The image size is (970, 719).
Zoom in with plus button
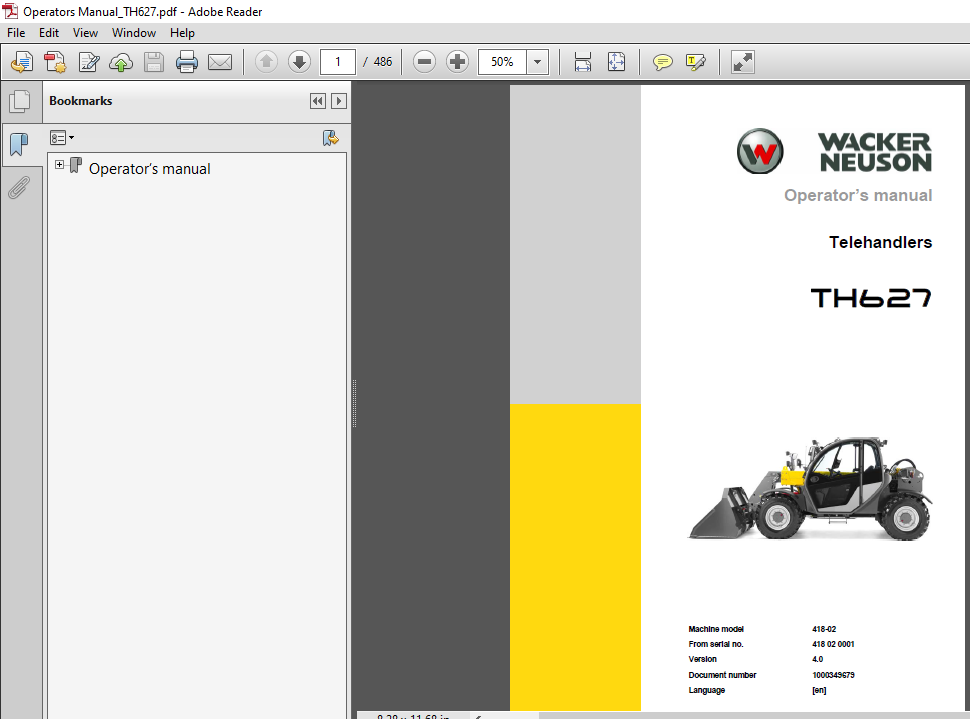click(x=457, y=62)
